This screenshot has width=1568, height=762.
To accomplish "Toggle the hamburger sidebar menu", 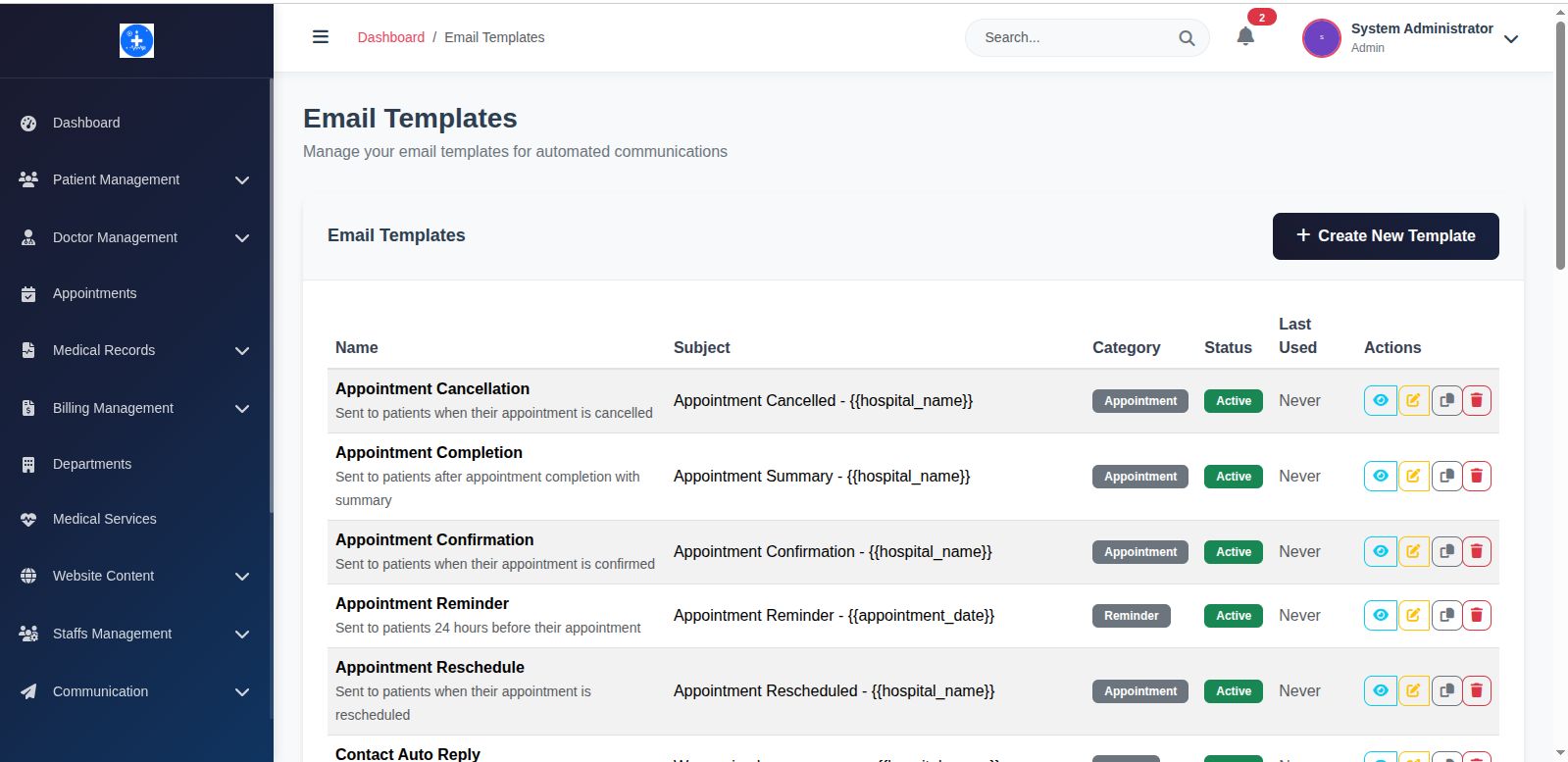I will pyautogui.click(x=321, y=37).
